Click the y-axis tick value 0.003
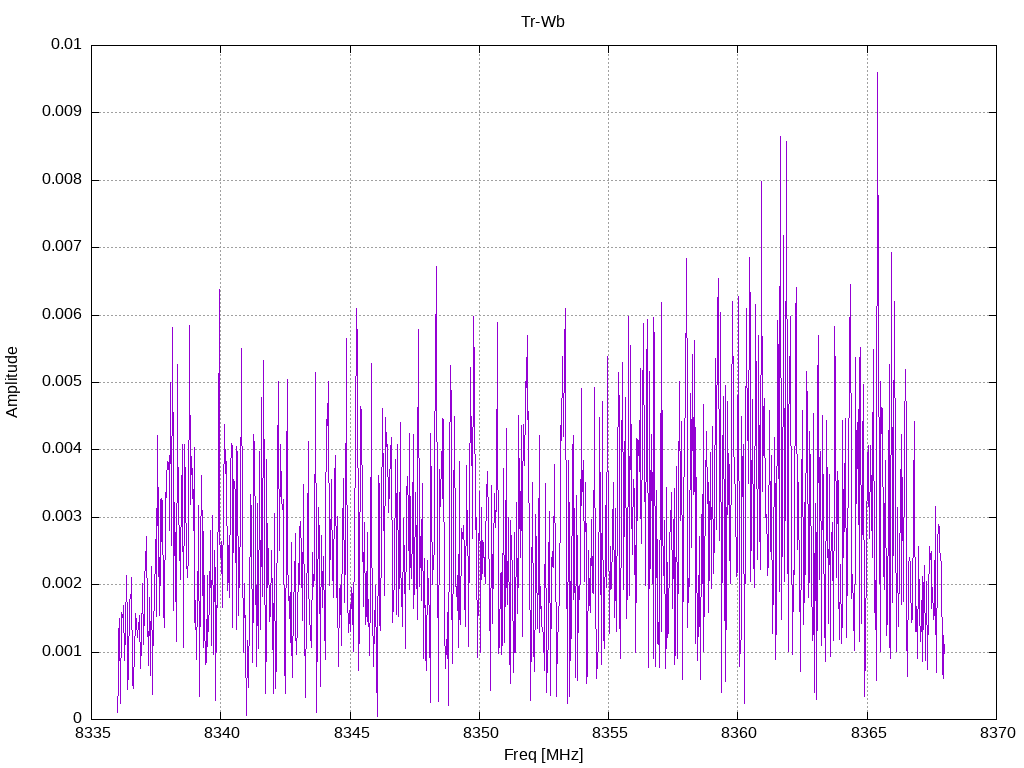The image size is (1024, 768). click(x=62, y=517)
